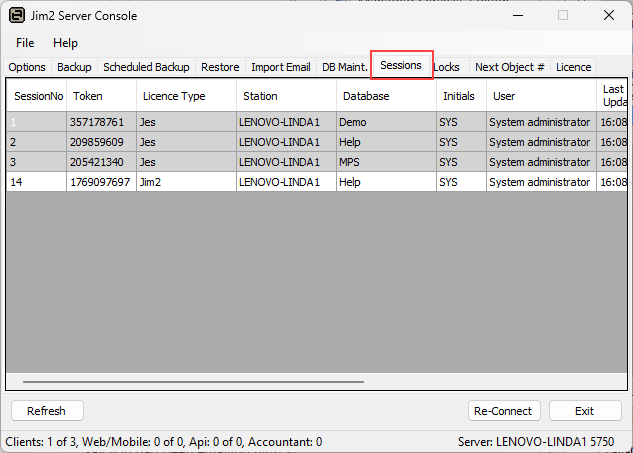The image size is (633, 453).
Task: Open the File menu
Action: tap(25, 43)
